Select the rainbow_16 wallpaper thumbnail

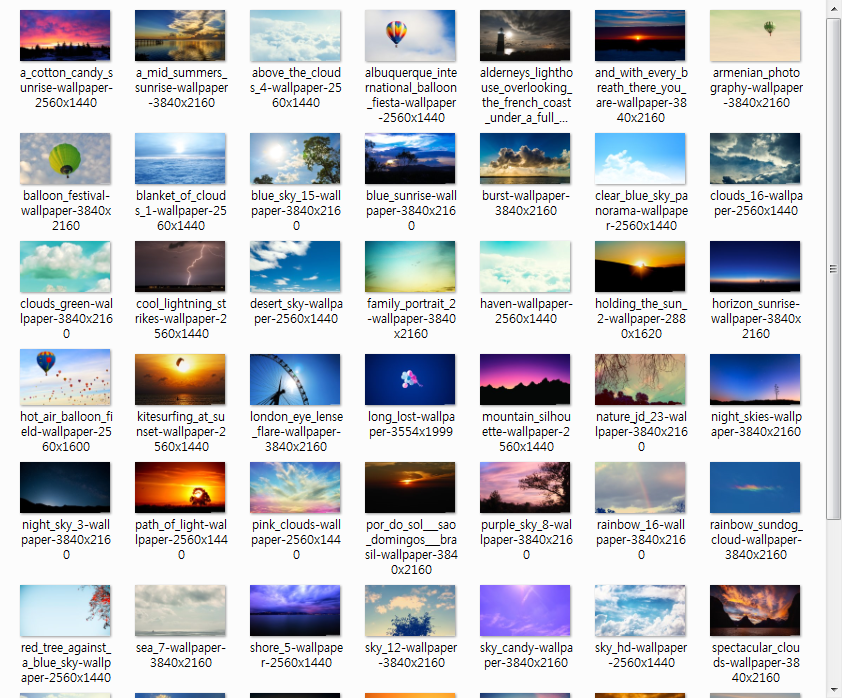(640, 487)
